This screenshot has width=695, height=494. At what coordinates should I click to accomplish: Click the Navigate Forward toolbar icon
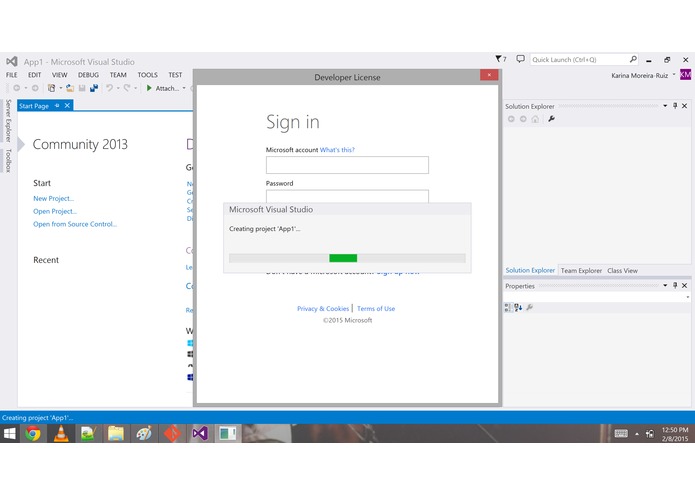pyautogui.click(x=35, y=88)
